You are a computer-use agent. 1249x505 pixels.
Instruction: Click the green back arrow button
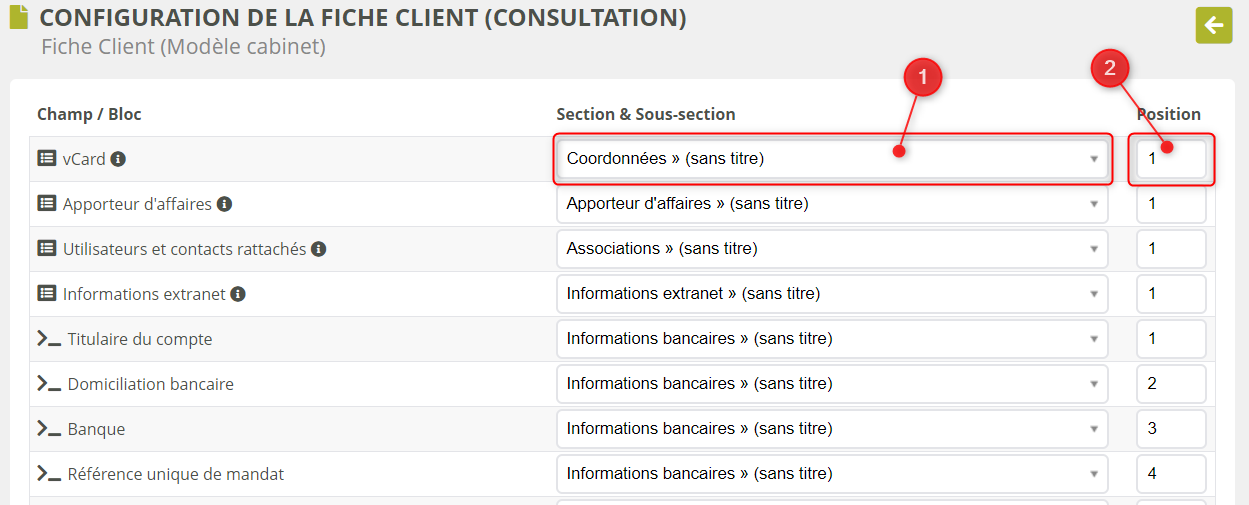[1213, 25]
